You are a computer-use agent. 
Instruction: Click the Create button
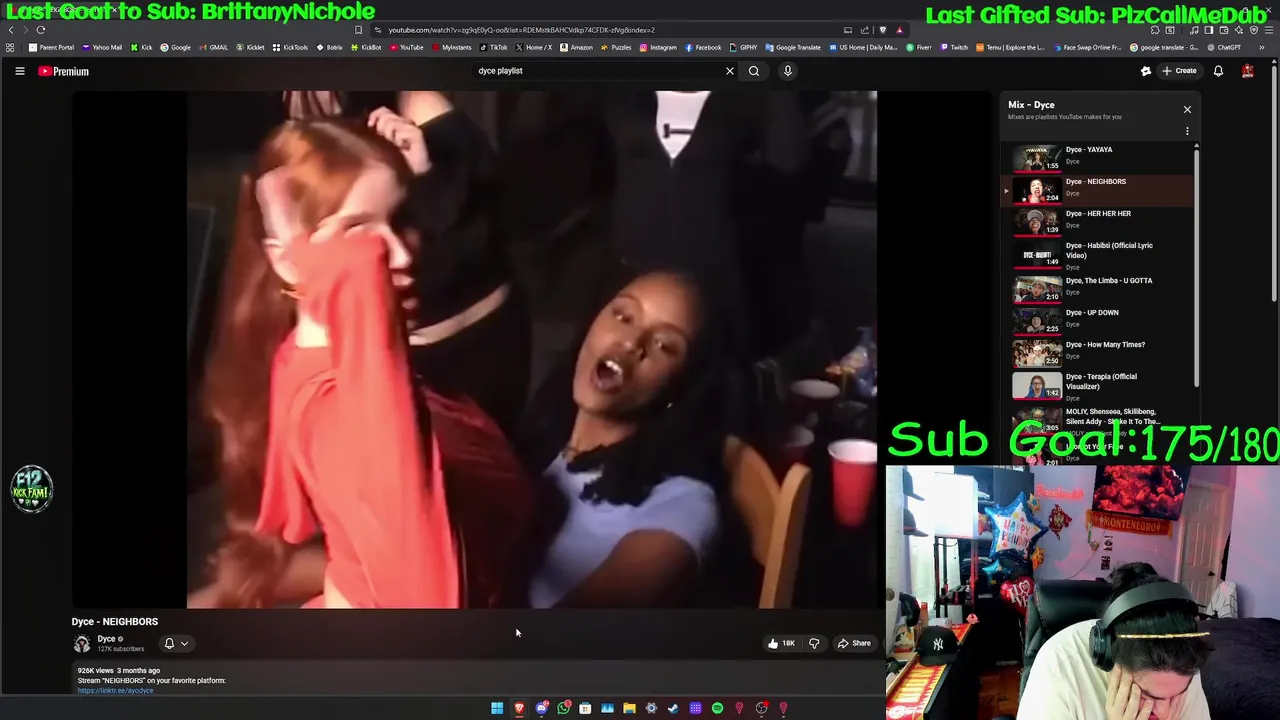1179,71
